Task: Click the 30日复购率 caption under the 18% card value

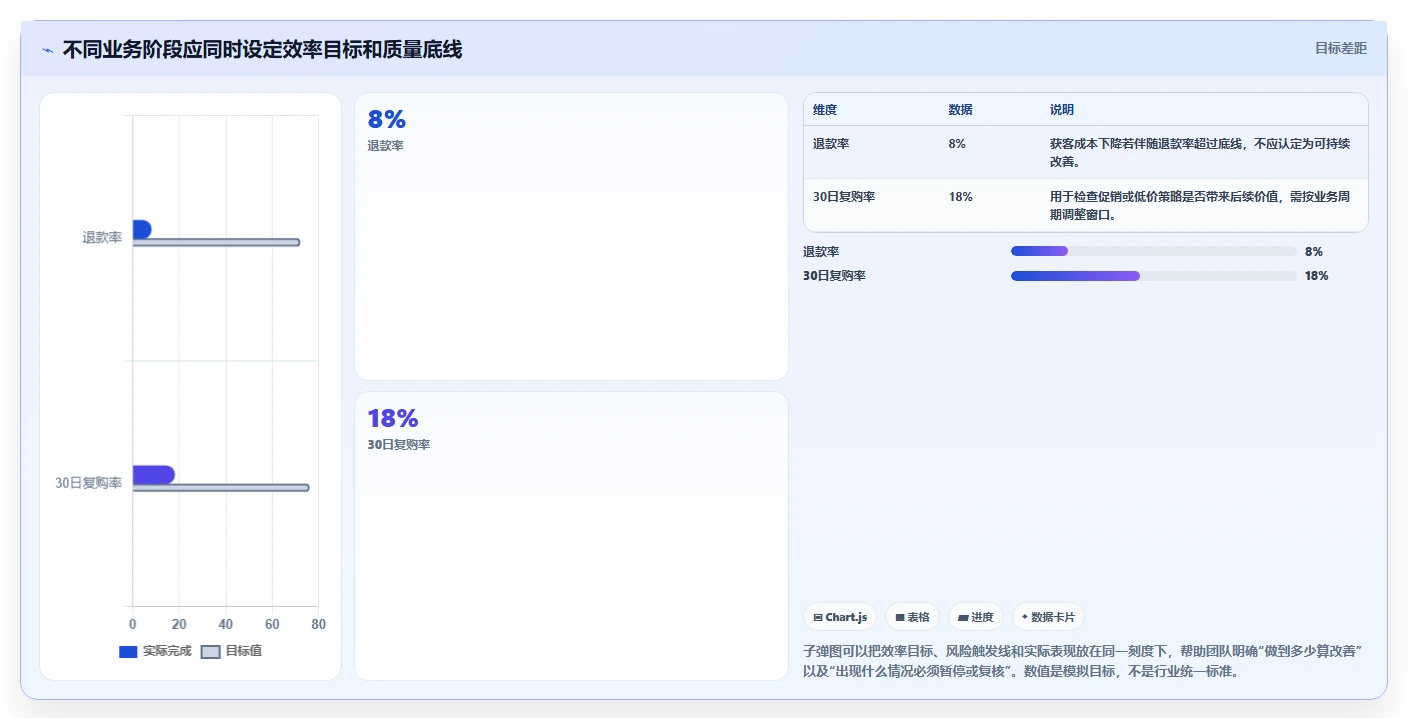Action: pyautogui.click(x=398, y=445)
